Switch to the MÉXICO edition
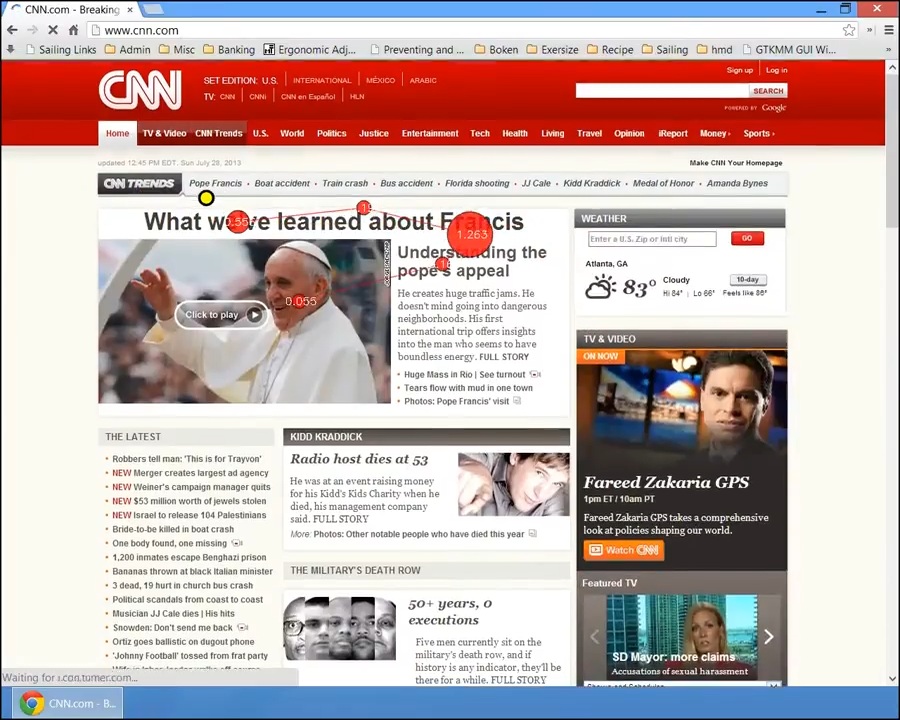The width and height of the screenshot is (900, 720). coord(381,80)
